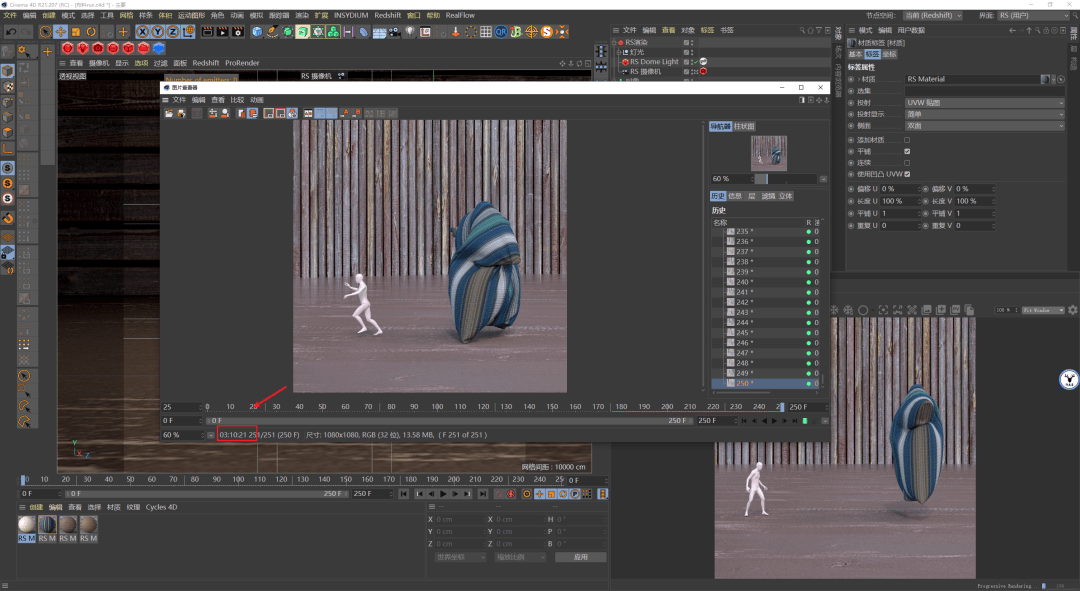1080x591 pixels.
Task: Toggle the 使用凹凸 UVW checkbox
Action: (907, 174)
